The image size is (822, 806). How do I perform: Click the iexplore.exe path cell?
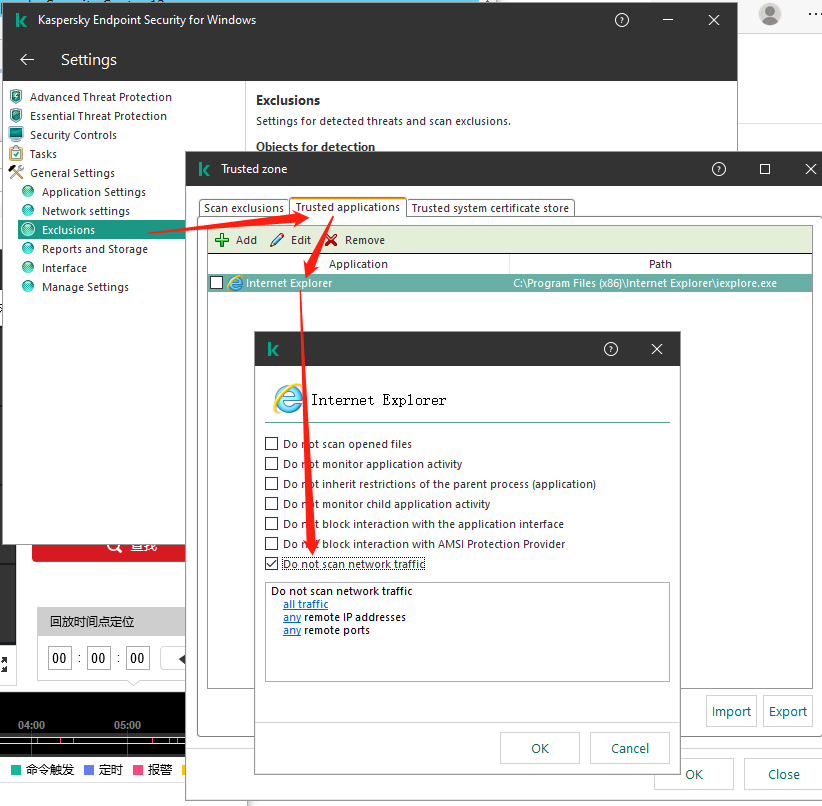pos(661,283)
